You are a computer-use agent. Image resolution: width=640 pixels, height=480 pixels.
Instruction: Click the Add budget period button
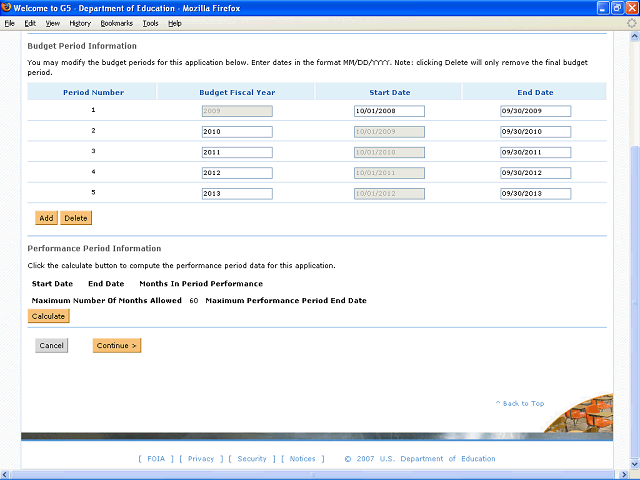pos(46,218)
